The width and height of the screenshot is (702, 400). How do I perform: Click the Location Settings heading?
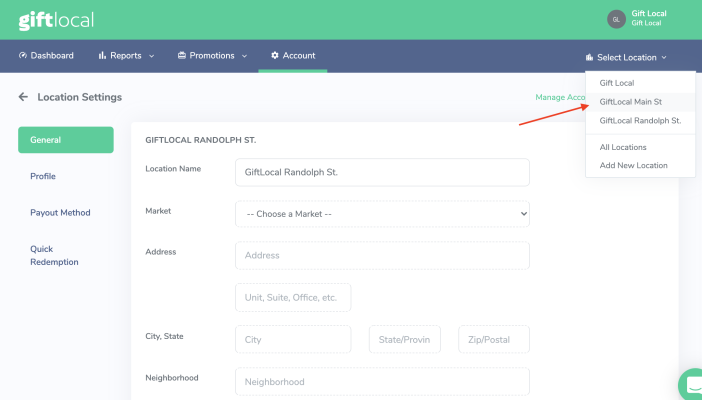tap(80, 97)
